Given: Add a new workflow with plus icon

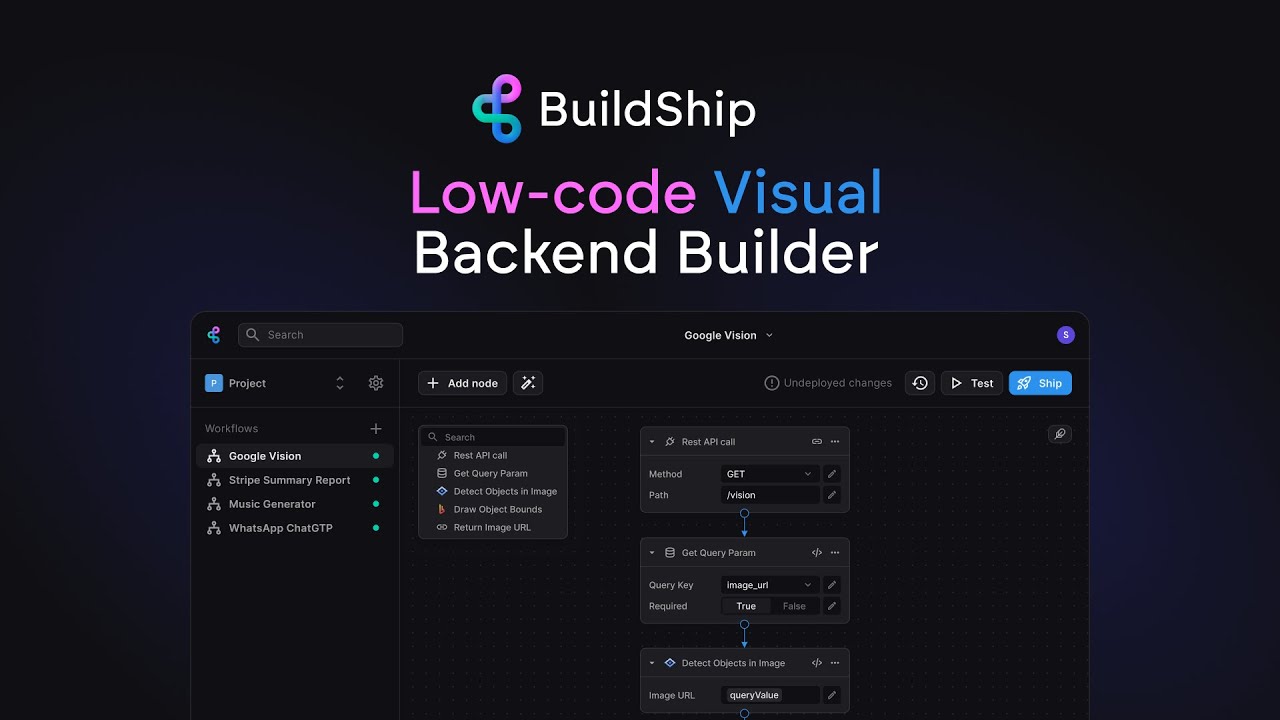Looking at the screenshot, I should 376,428.
